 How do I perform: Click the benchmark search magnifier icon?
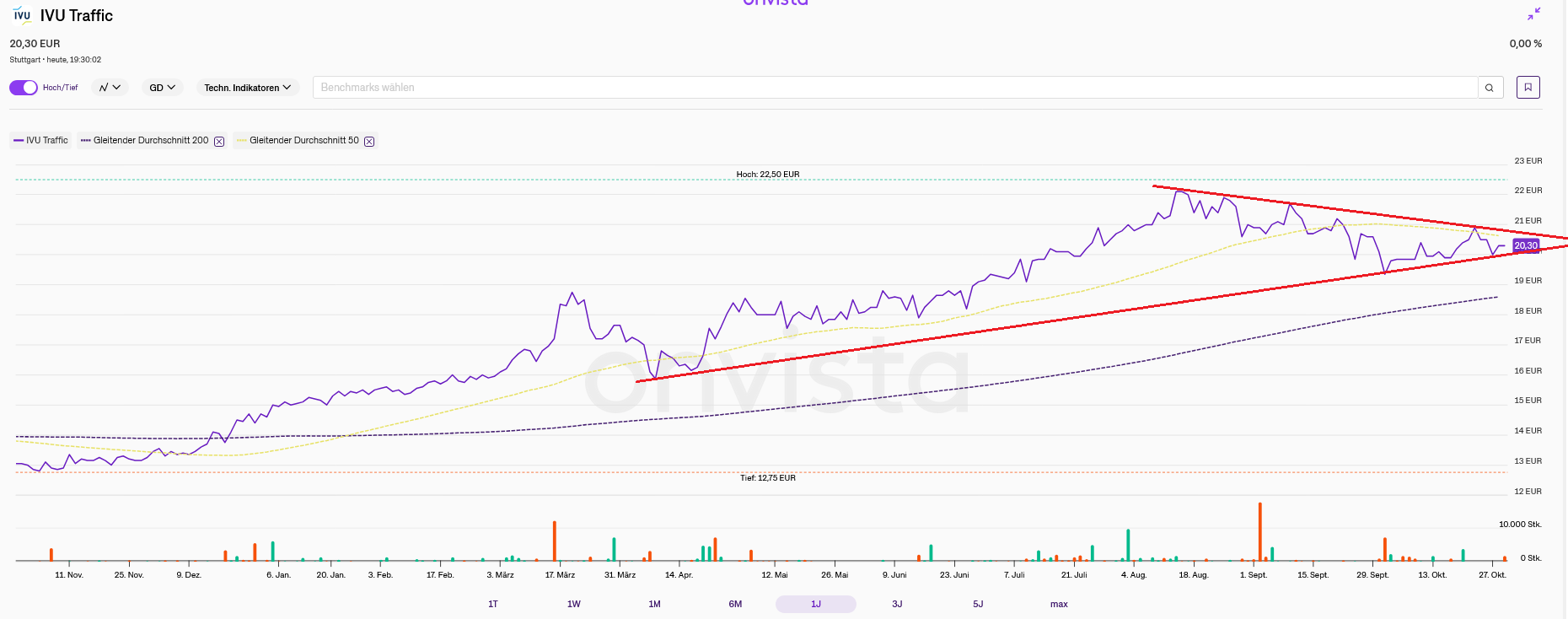(x=1490, y=88)
